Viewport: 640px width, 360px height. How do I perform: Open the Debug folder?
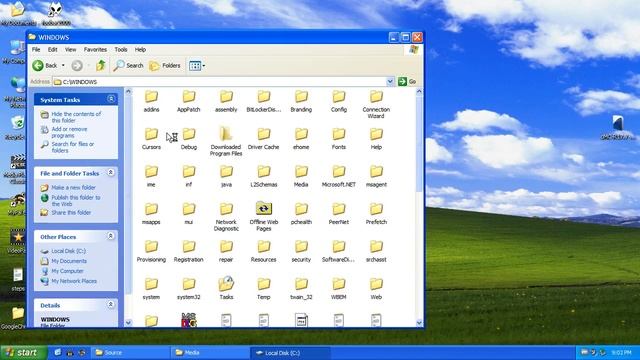189,139
